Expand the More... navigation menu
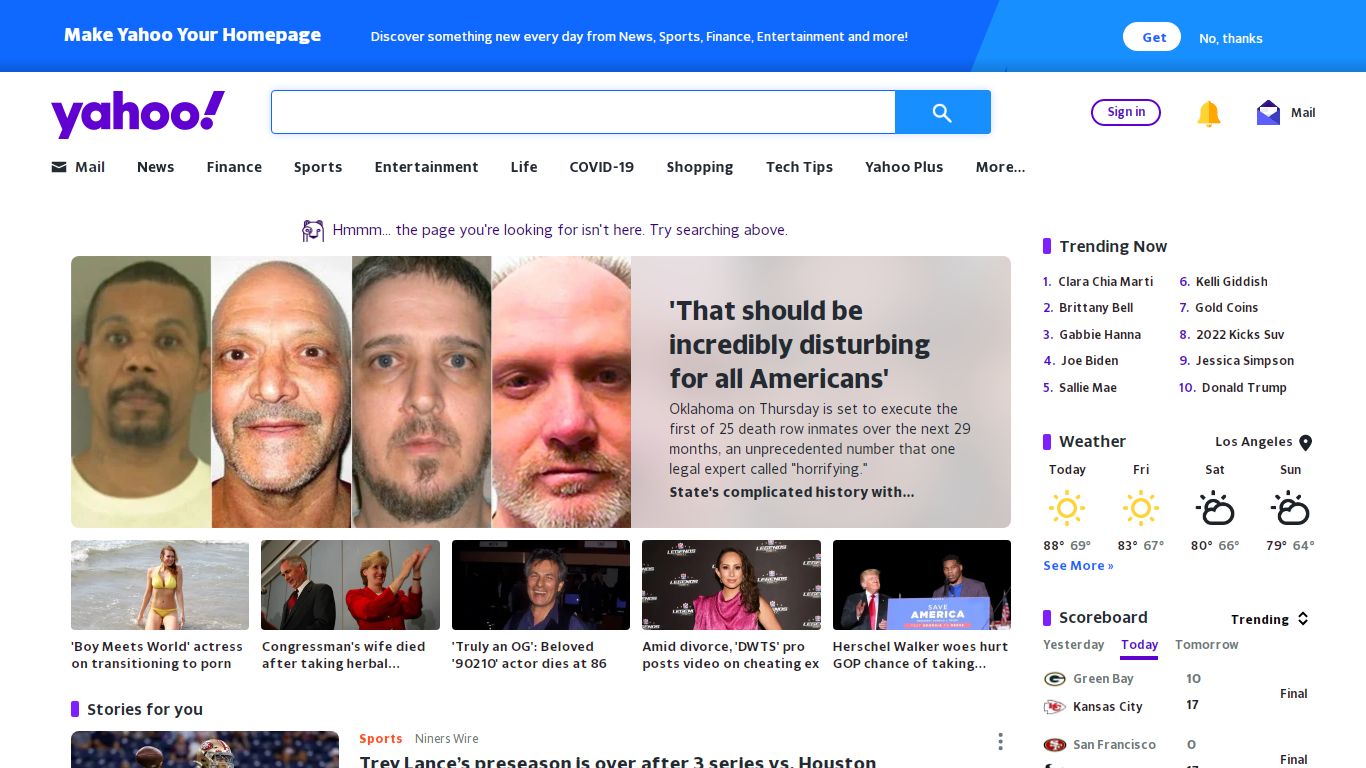Image resolution: width=1366 pixels, height=768 pixels. pos(1000,167)
